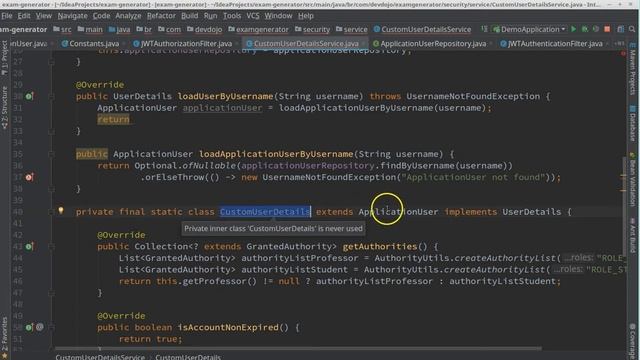
Task: Click CustomUserDetailsService in navigation bar
Action: coord(422,29)
